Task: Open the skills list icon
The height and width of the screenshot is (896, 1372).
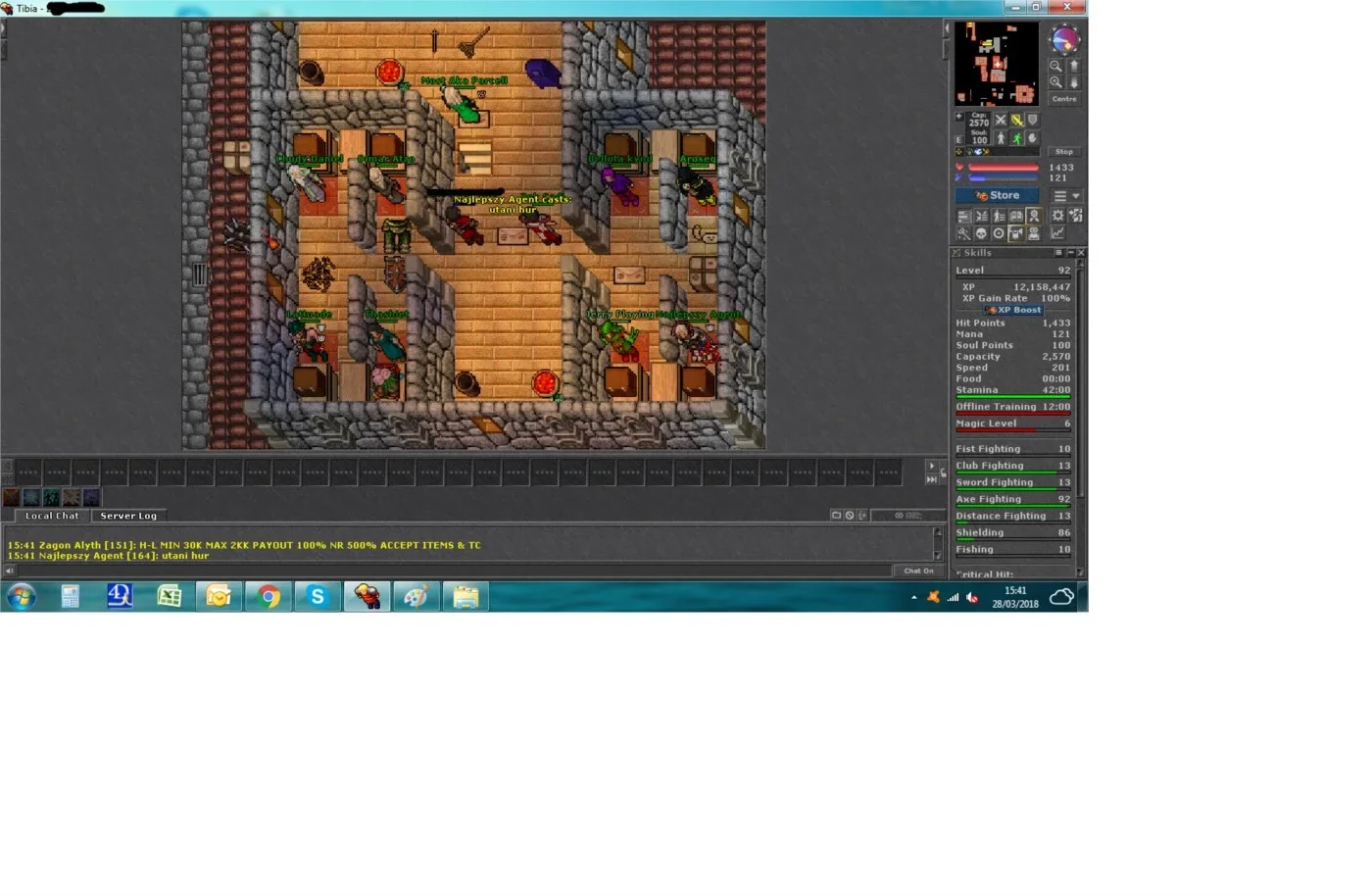Action: point(964,216)
